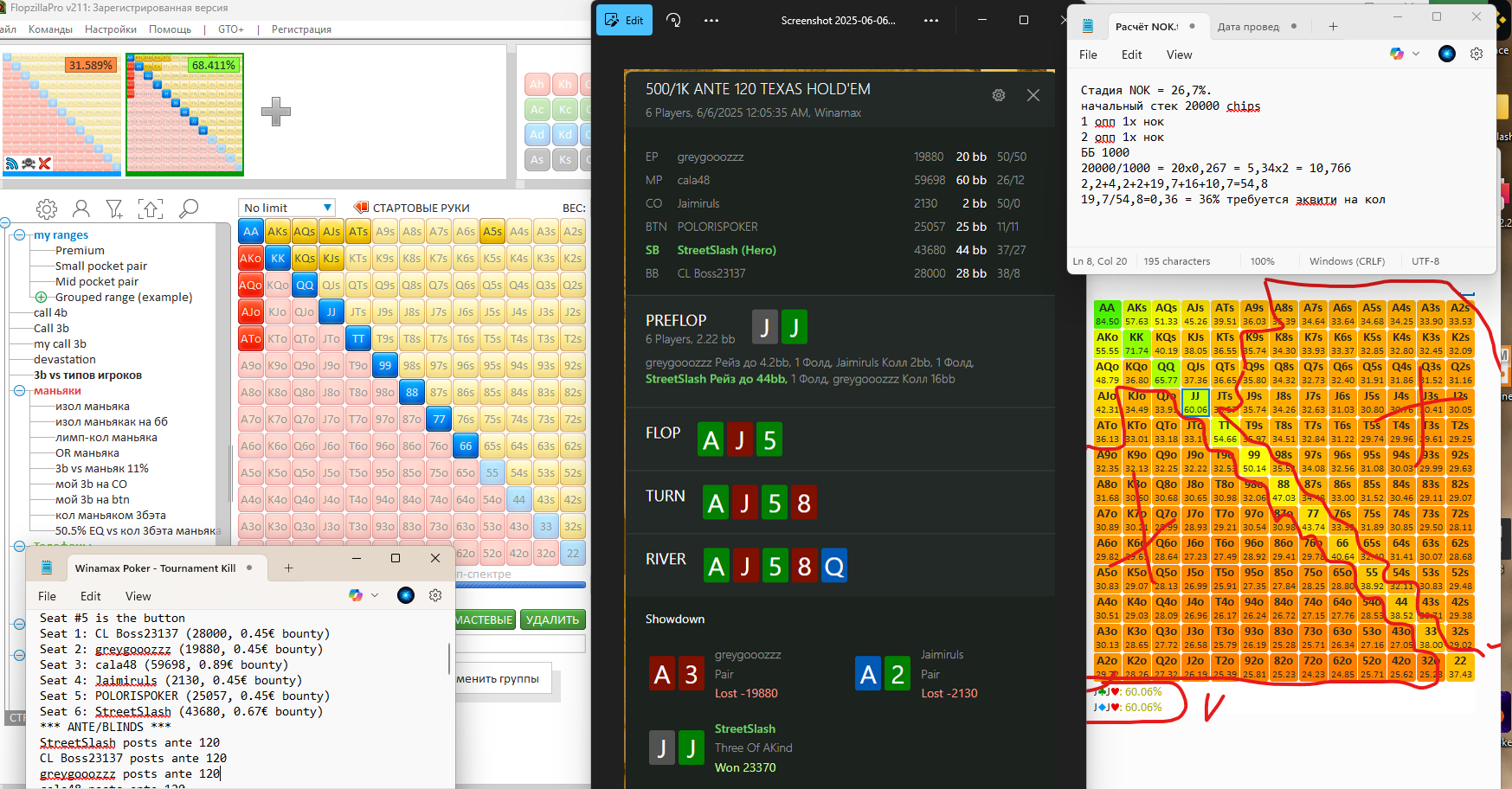Click the skull icon on first range thumbnail
The height and width of the screenshot is (789, 1512).
pos(29,164)
